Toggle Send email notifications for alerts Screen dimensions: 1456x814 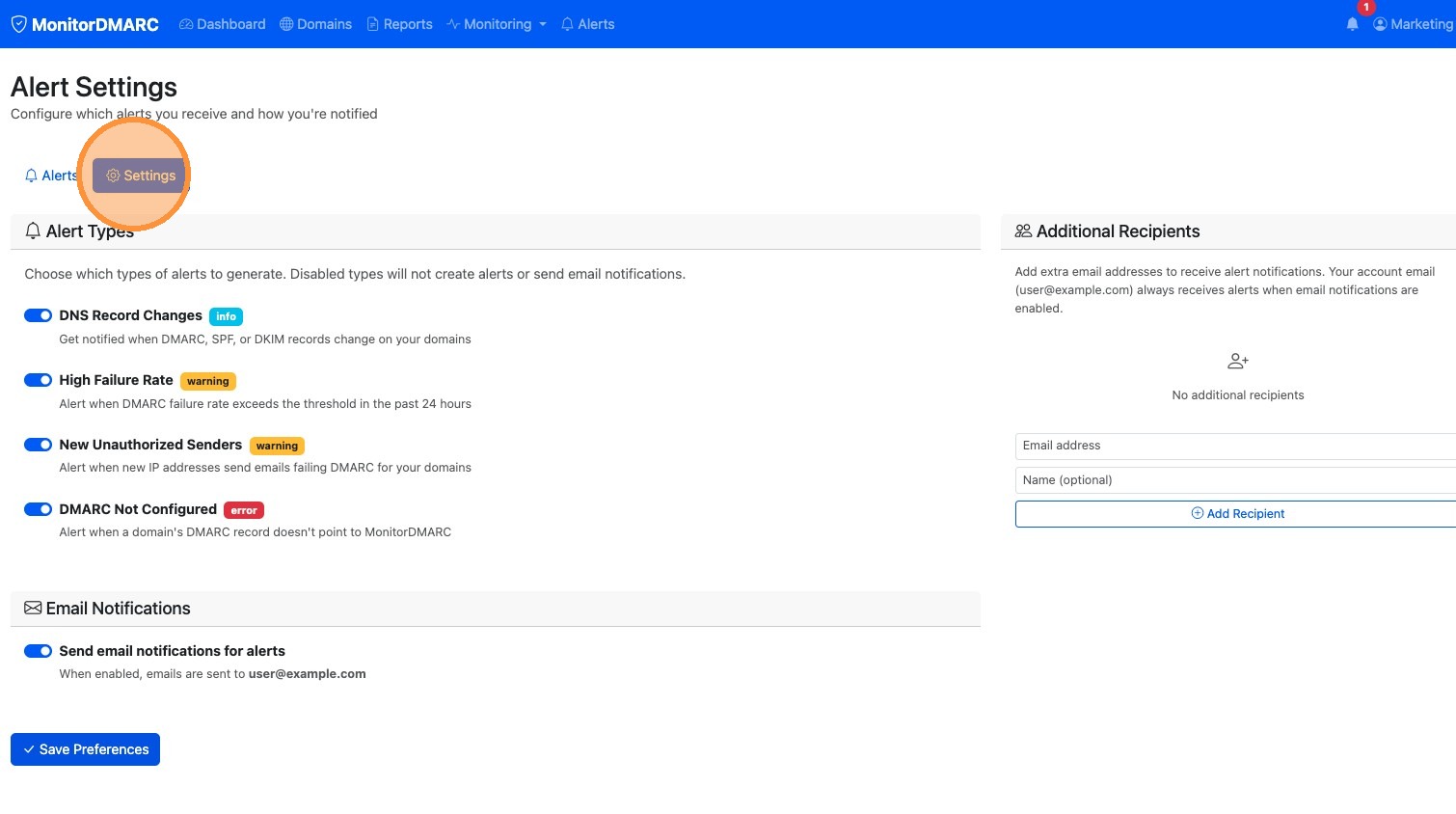39,651
